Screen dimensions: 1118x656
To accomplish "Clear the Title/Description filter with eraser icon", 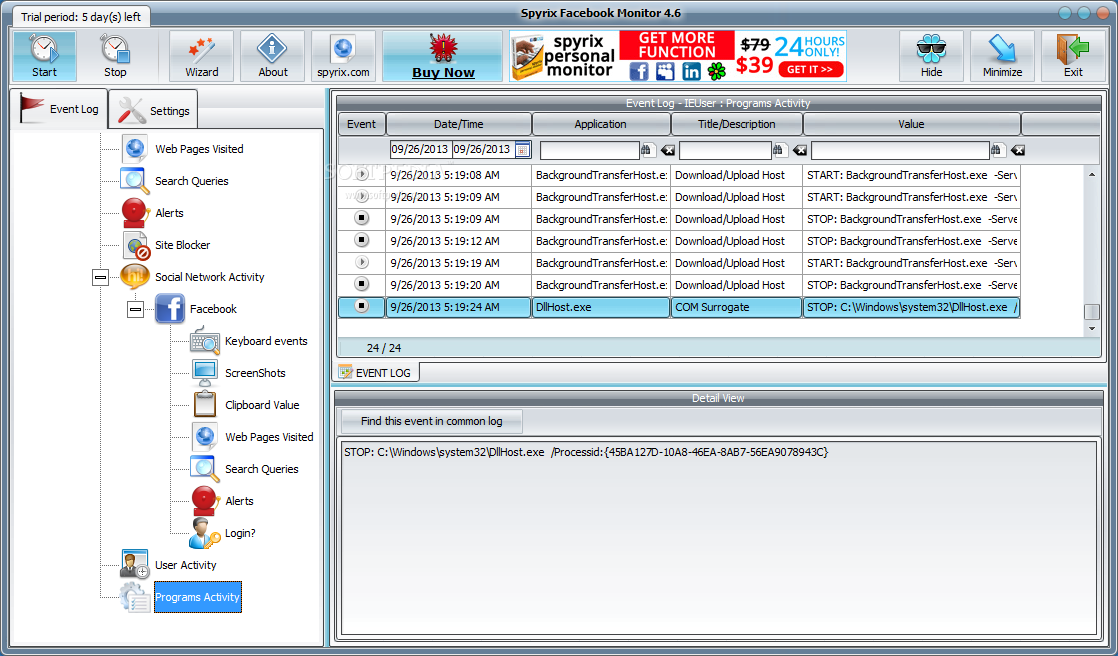I will (x=799, y=150).
